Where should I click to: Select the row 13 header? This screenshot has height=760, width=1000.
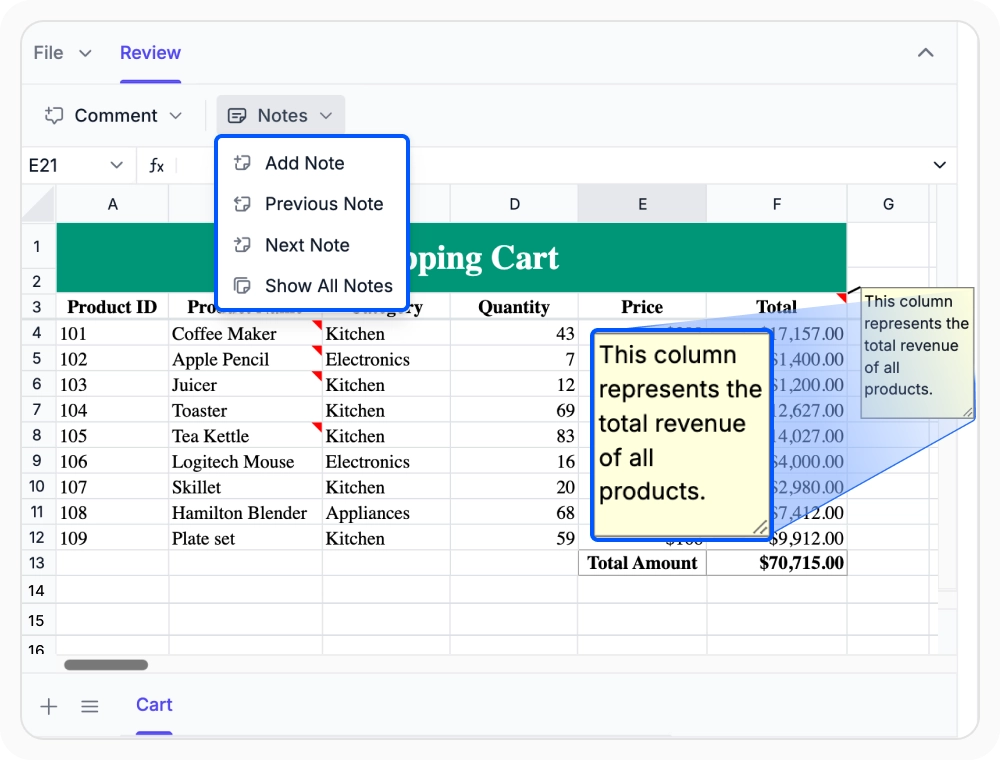pos(37,563)
